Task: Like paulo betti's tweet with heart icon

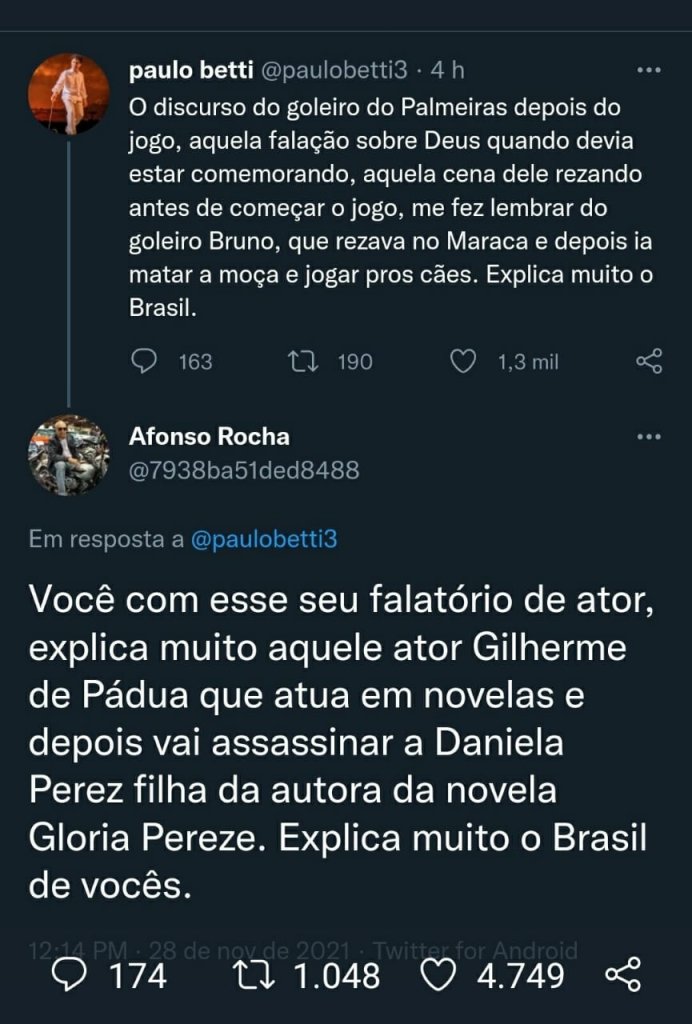Action: [x=463, y=362]
